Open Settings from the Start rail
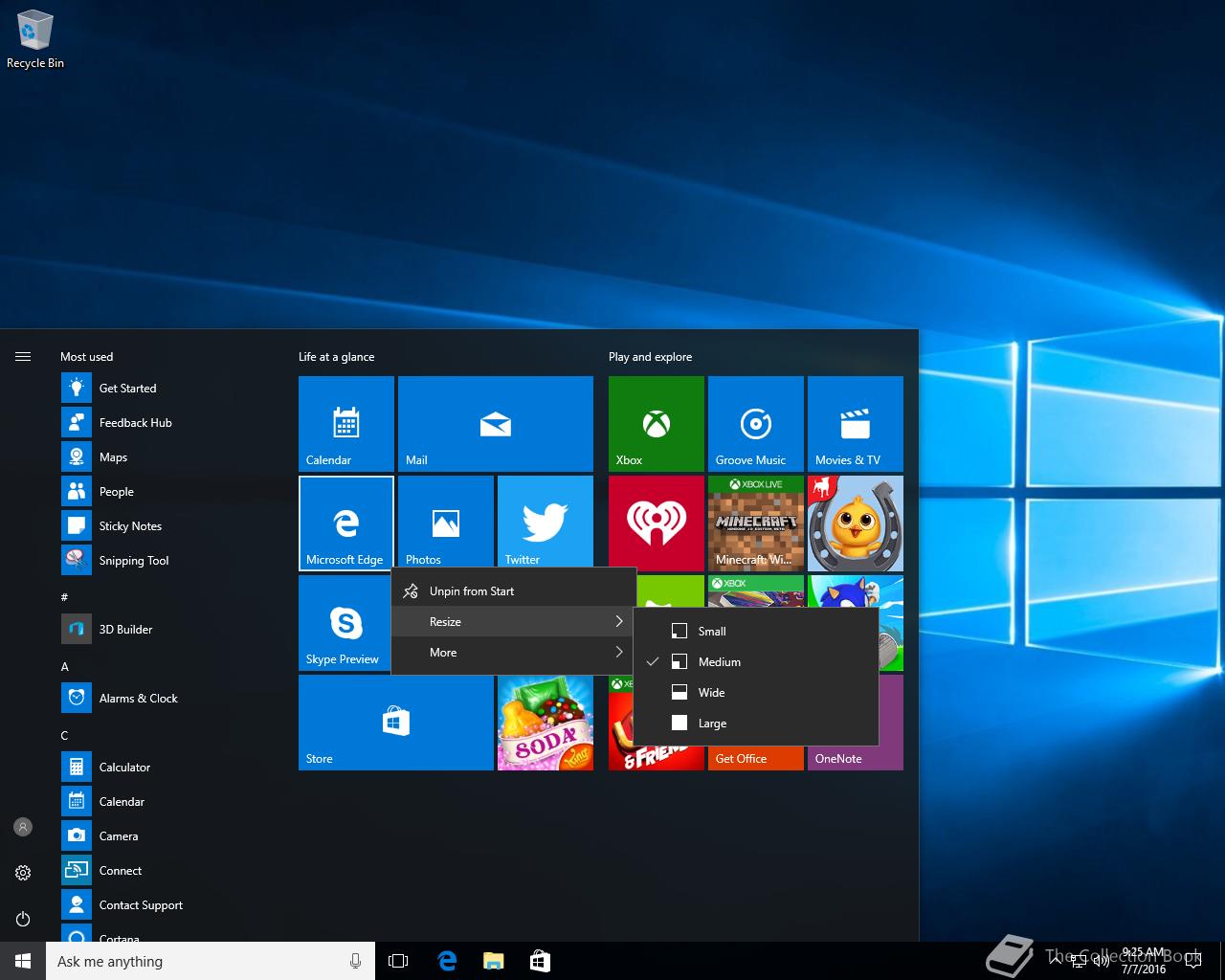Image resolution: width=1225 pixels, height=980 pixels. 23,873
